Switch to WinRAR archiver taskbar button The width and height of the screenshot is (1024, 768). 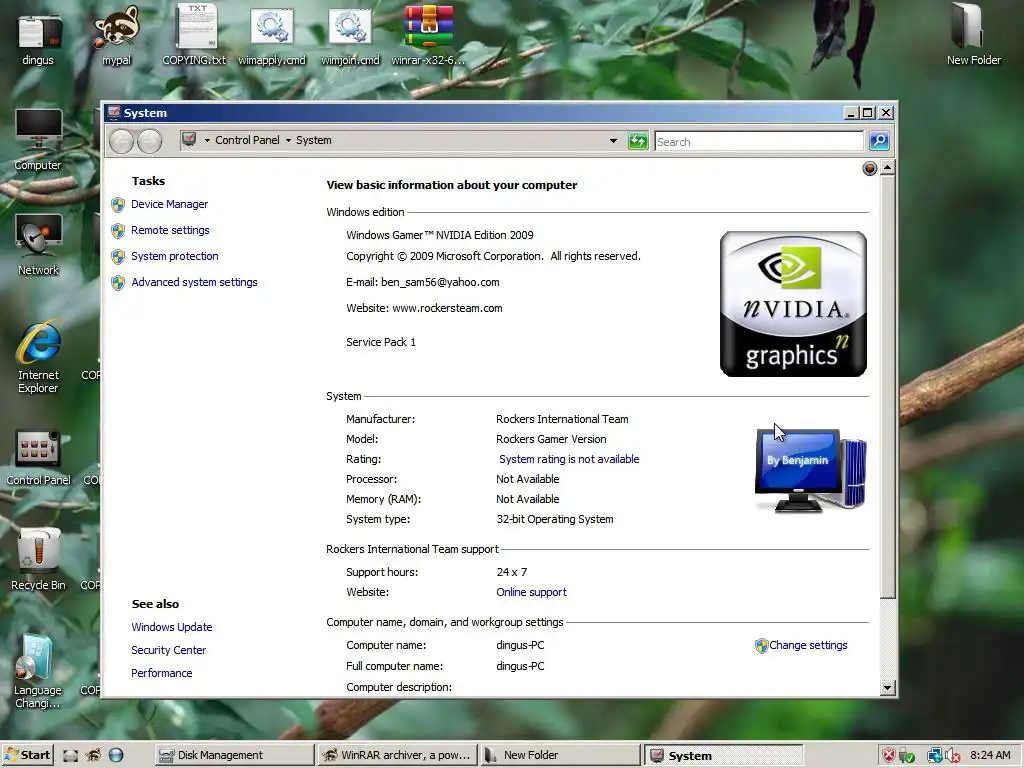[398, 755]
